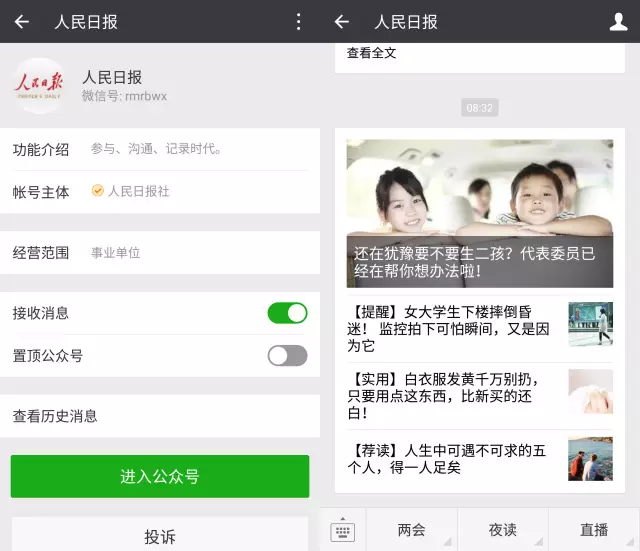Tap the 微信号: rmrbwx text
The width and height of the screenshot is (640, 551).
tap(124, 96)
